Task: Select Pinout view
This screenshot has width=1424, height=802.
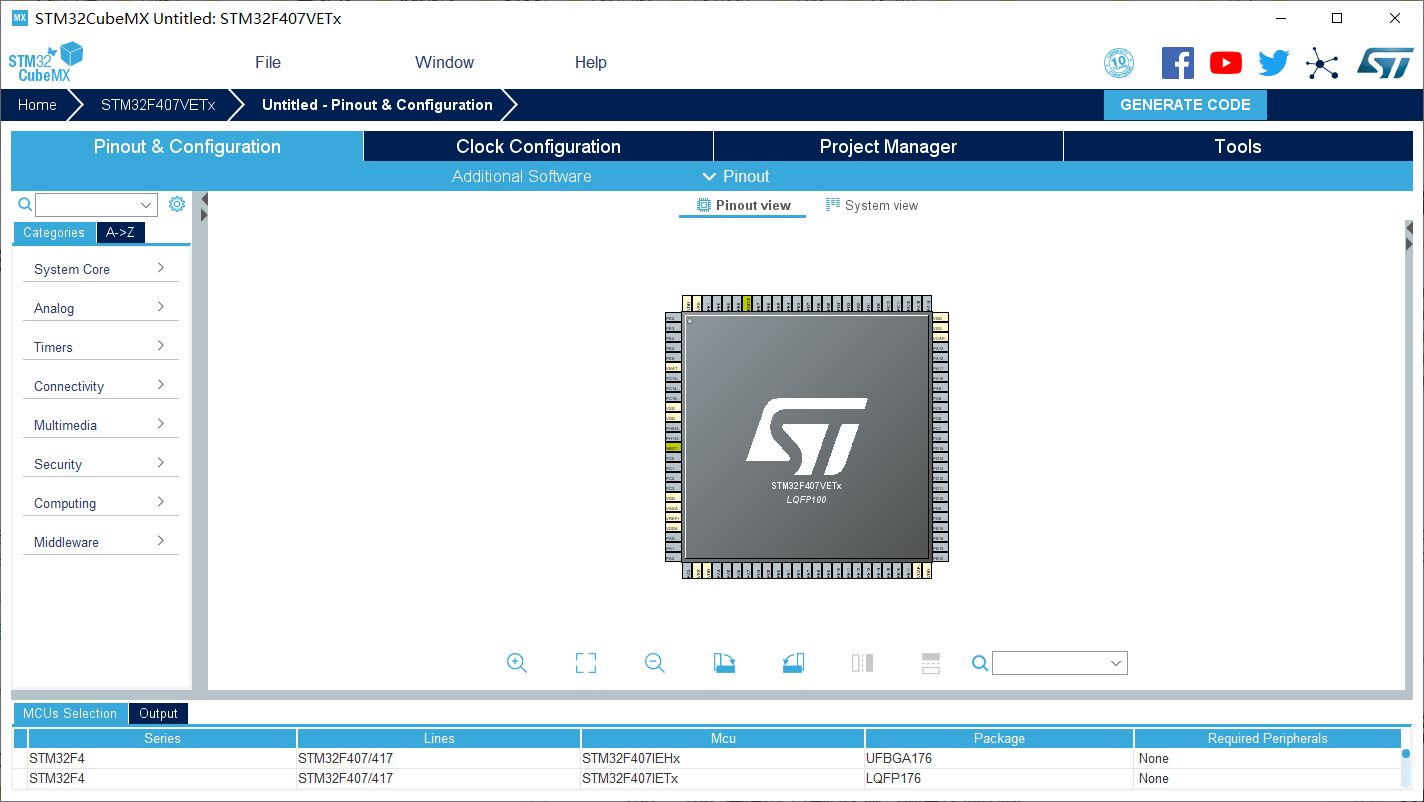Action: pos(742,205)
